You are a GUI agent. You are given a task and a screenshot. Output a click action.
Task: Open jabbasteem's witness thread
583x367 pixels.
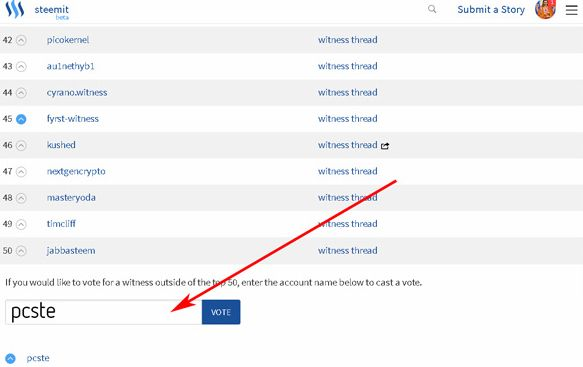347,251
